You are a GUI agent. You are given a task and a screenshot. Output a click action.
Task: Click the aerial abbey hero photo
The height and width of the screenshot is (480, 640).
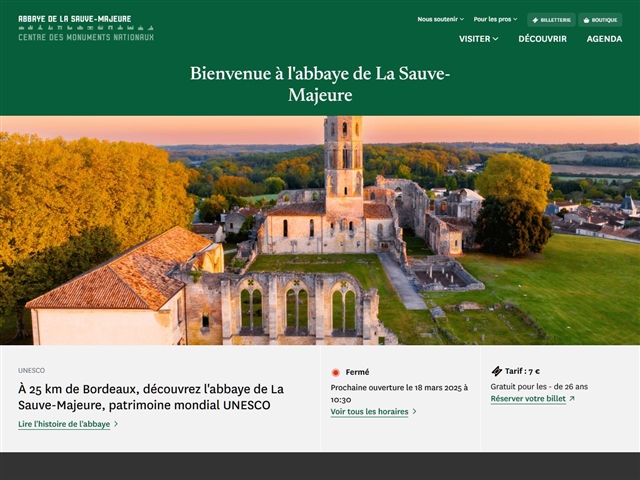pyautogui.click(x=320, y=231)
